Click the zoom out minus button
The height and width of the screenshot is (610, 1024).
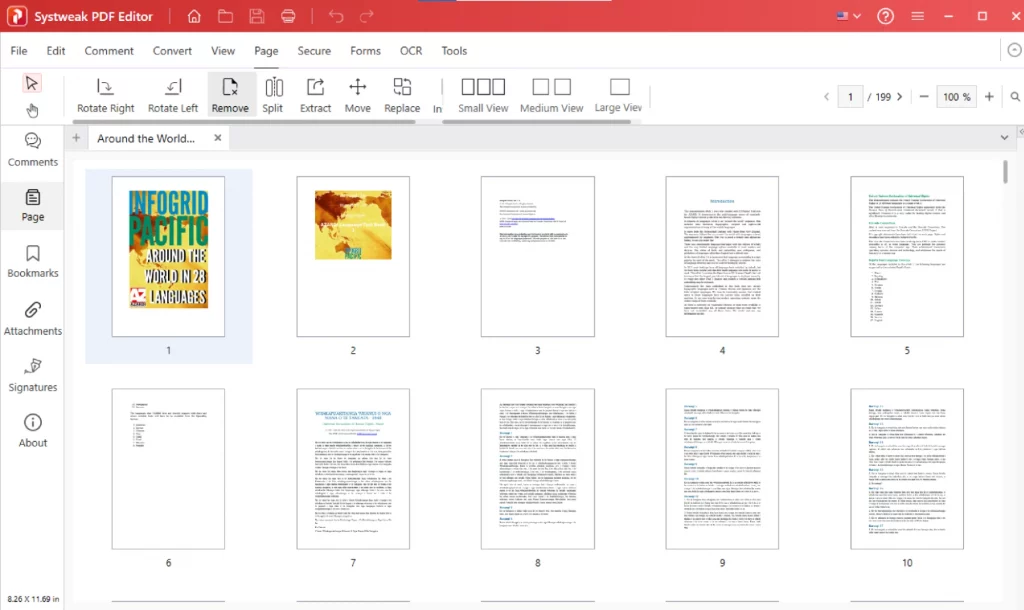[924, 97]
